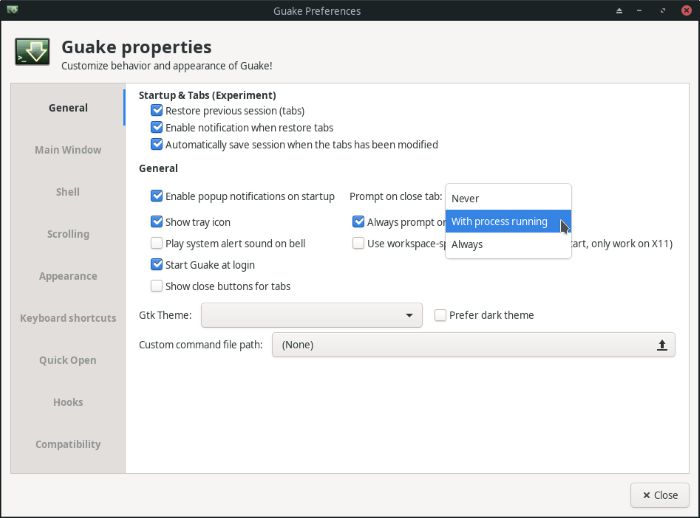Check Show close buttons for tabs
The height and width of the screenshot is (518, 700).
(x=156, y=286)
